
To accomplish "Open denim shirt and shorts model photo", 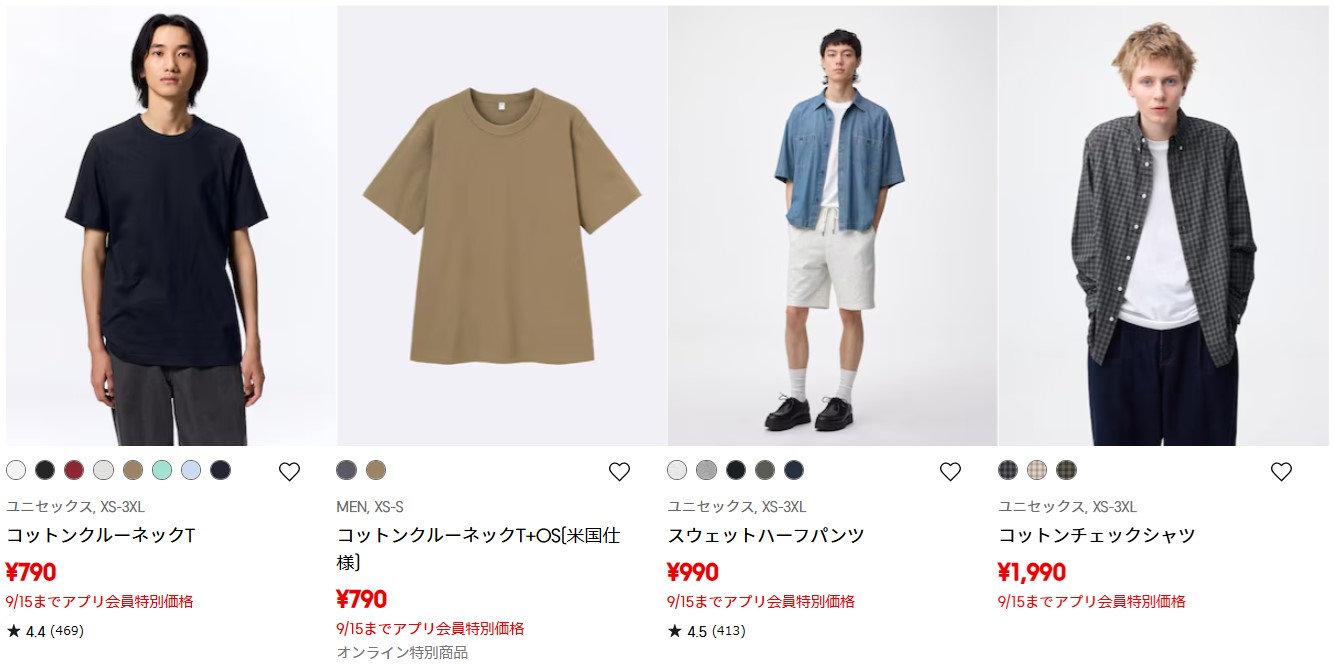I will (832, 225).
